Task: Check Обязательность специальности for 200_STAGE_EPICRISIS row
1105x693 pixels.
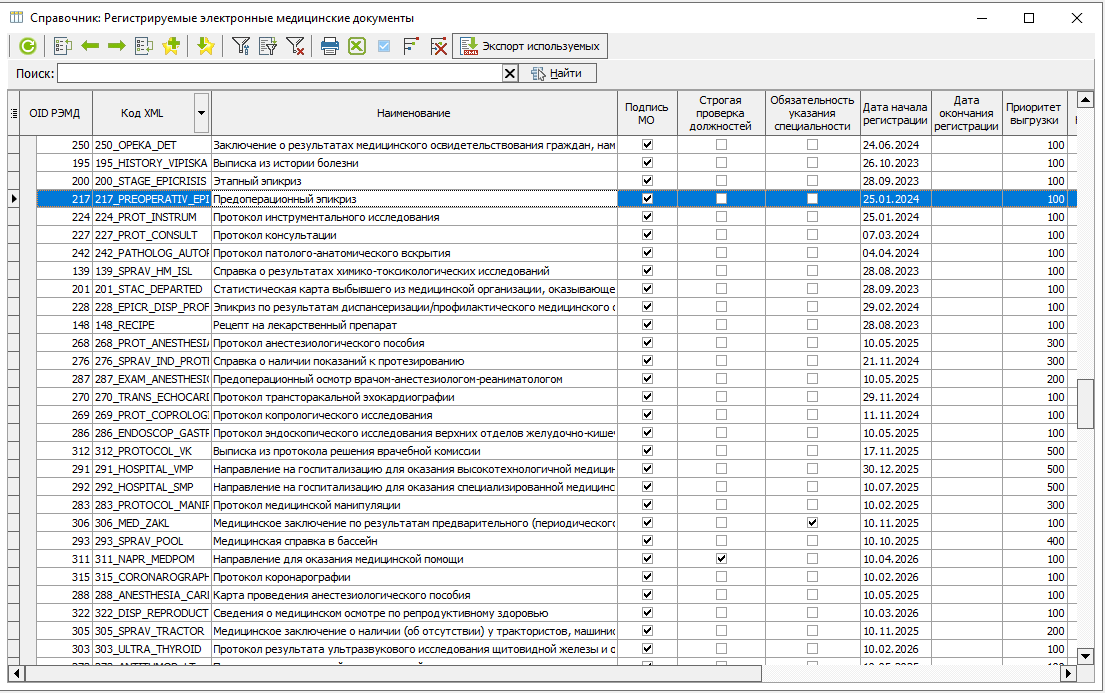Action: click(813, 180)
